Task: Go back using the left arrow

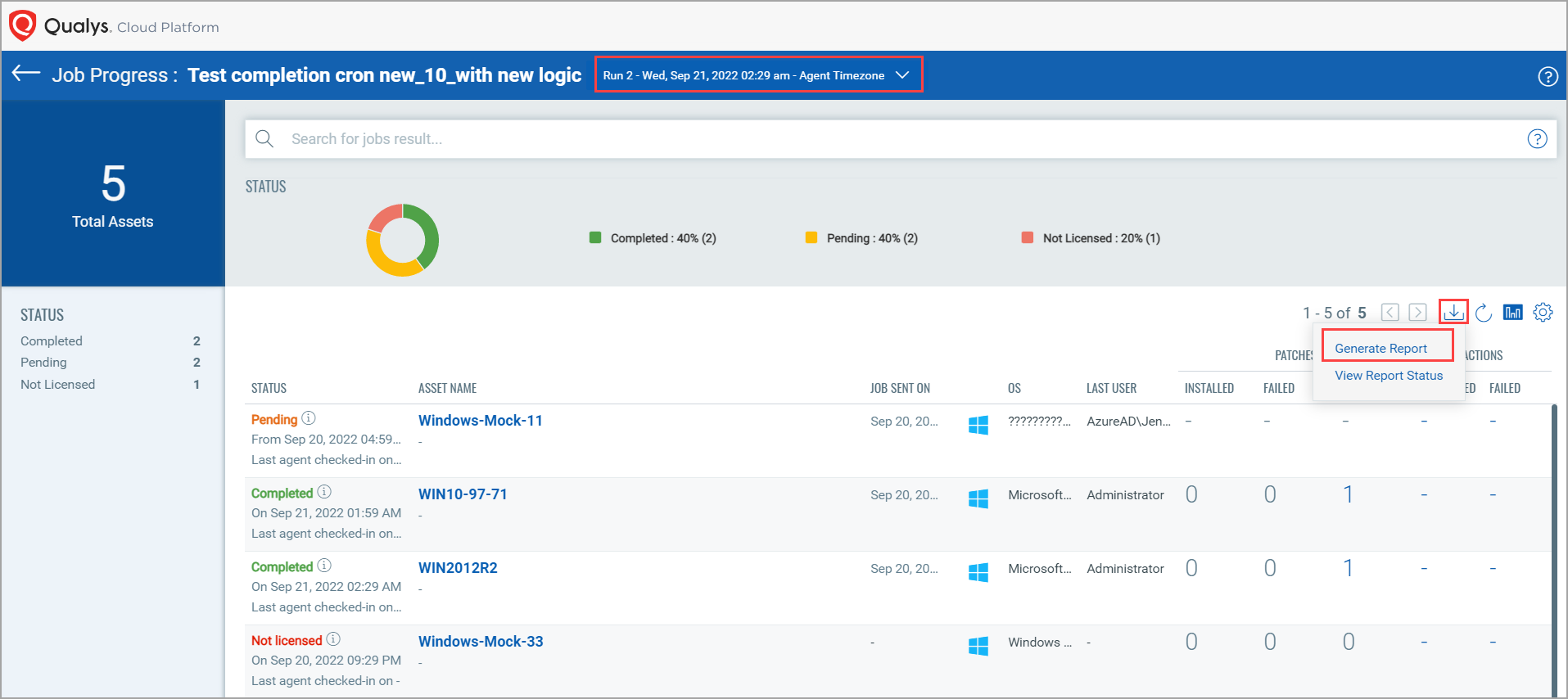Action: [26, 74]
